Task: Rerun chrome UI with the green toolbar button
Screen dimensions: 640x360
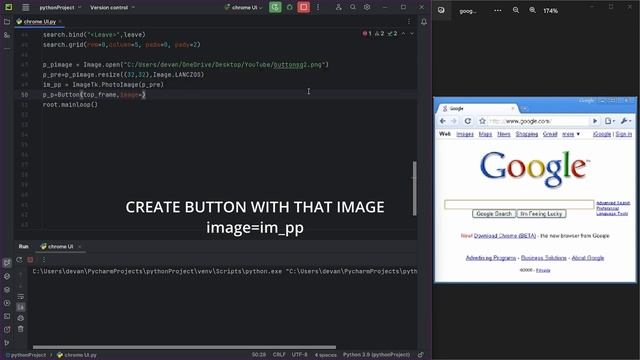Action: coord(275,7)
